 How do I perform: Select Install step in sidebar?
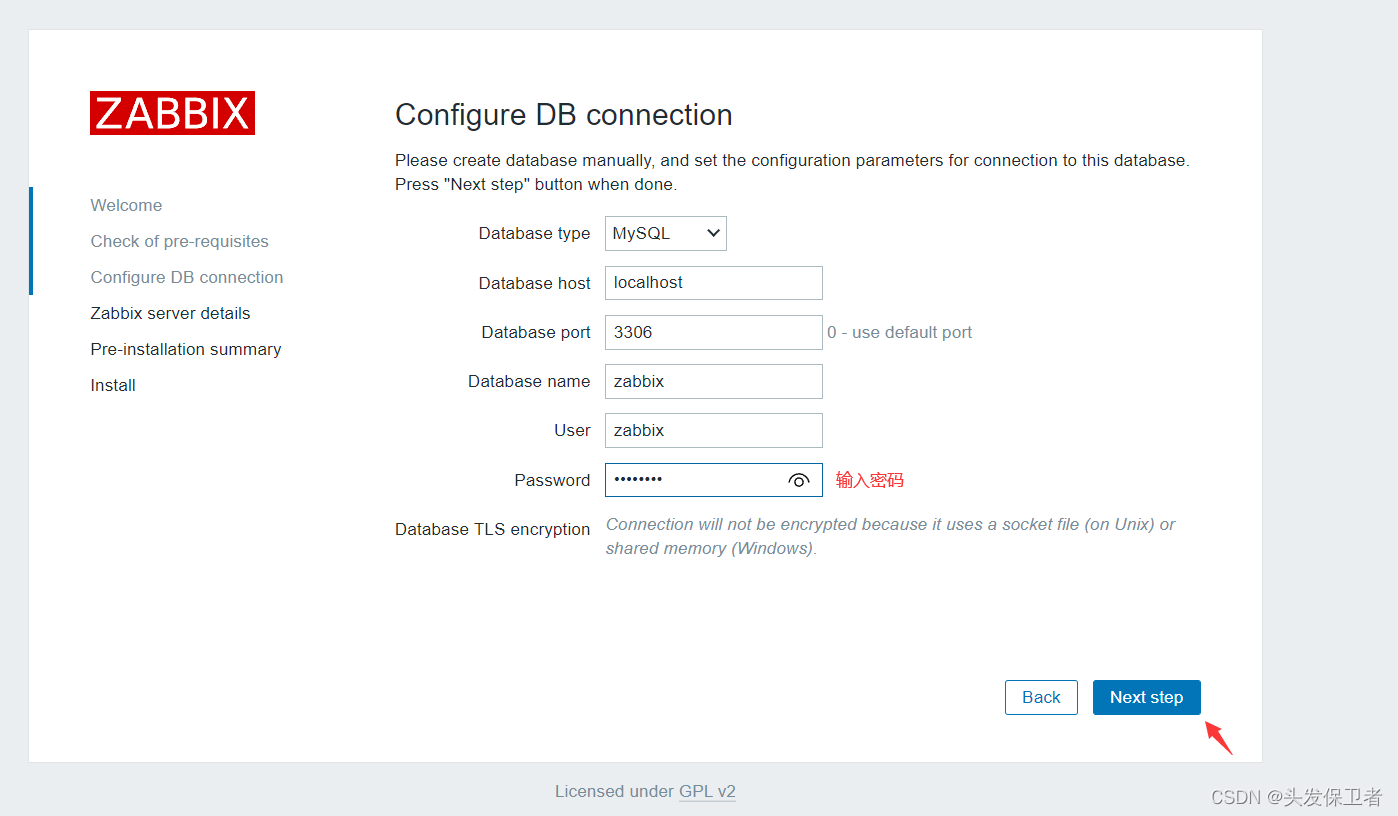[x=113, y=385]
